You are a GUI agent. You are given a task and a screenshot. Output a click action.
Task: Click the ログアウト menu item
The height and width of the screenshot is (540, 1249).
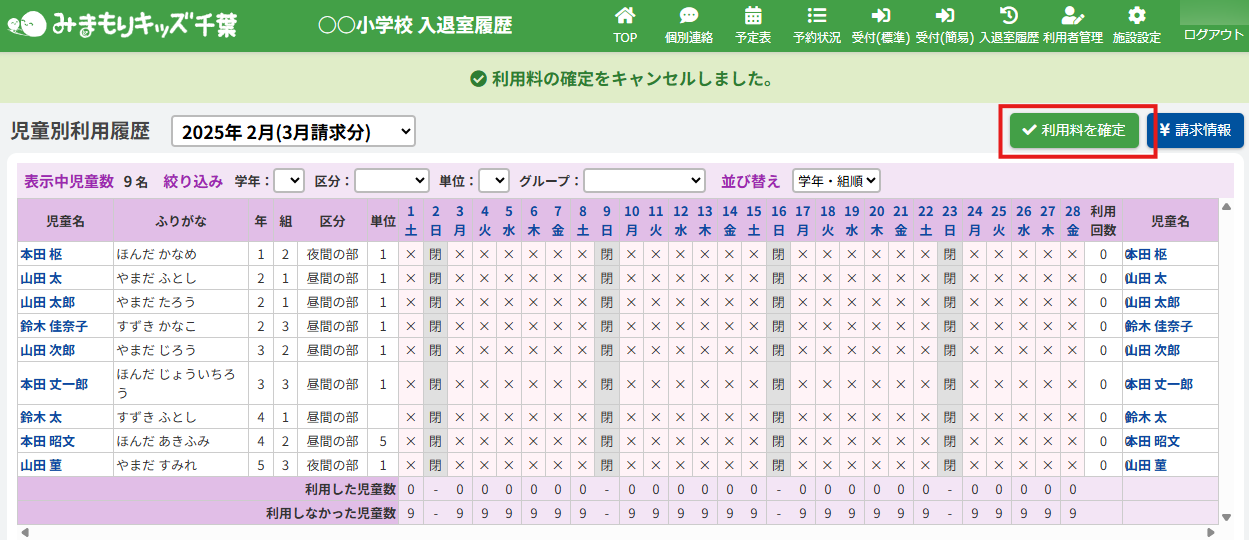[1213, 34]
